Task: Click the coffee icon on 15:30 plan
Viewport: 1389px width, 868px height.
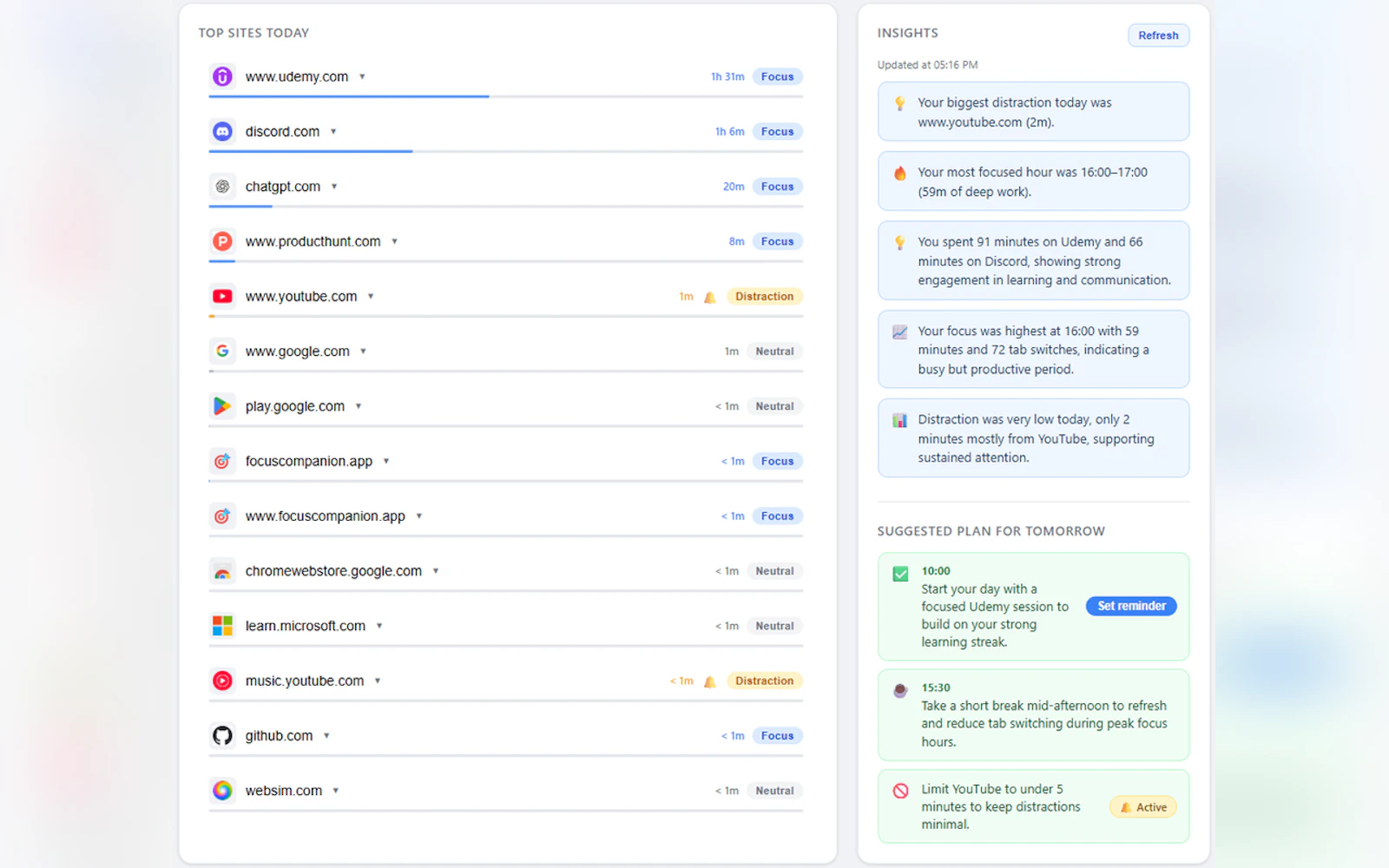Action: pyautogui.click(x=900, y=690)
